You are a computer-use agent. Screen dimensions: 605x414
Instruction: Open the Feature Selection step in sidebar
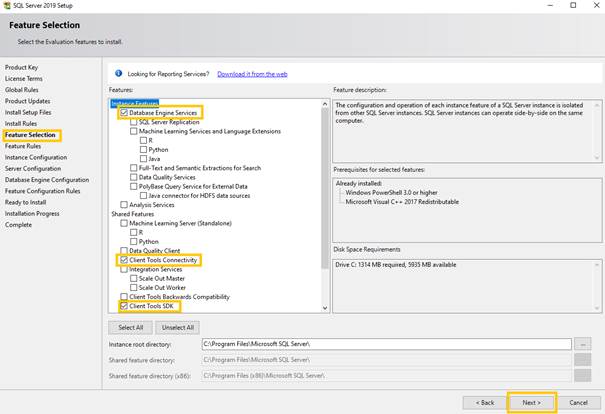click(x=30, y=135)
